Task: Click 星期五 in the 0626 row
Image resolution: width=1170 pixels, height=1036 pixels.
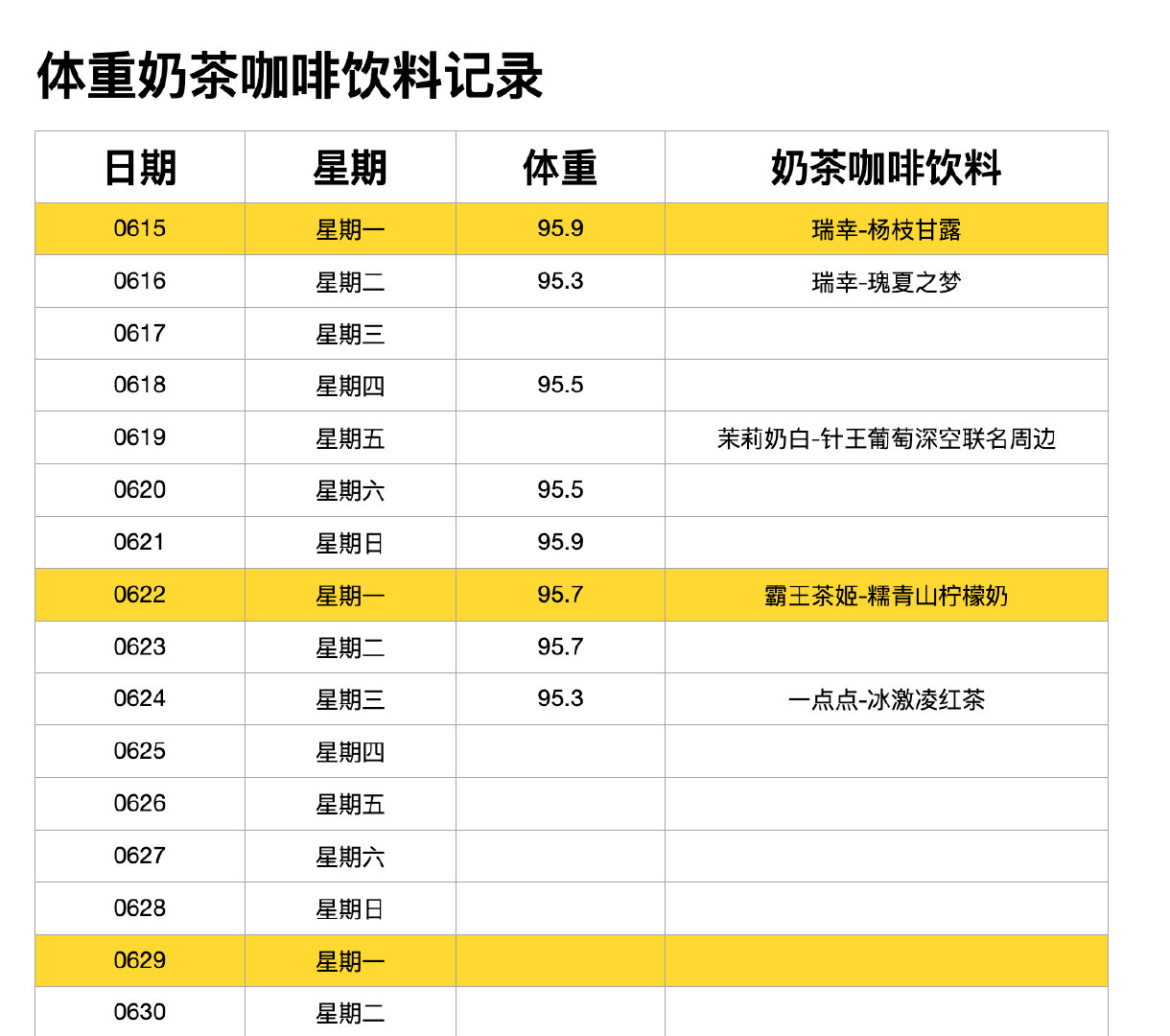Action: (350, 804)
